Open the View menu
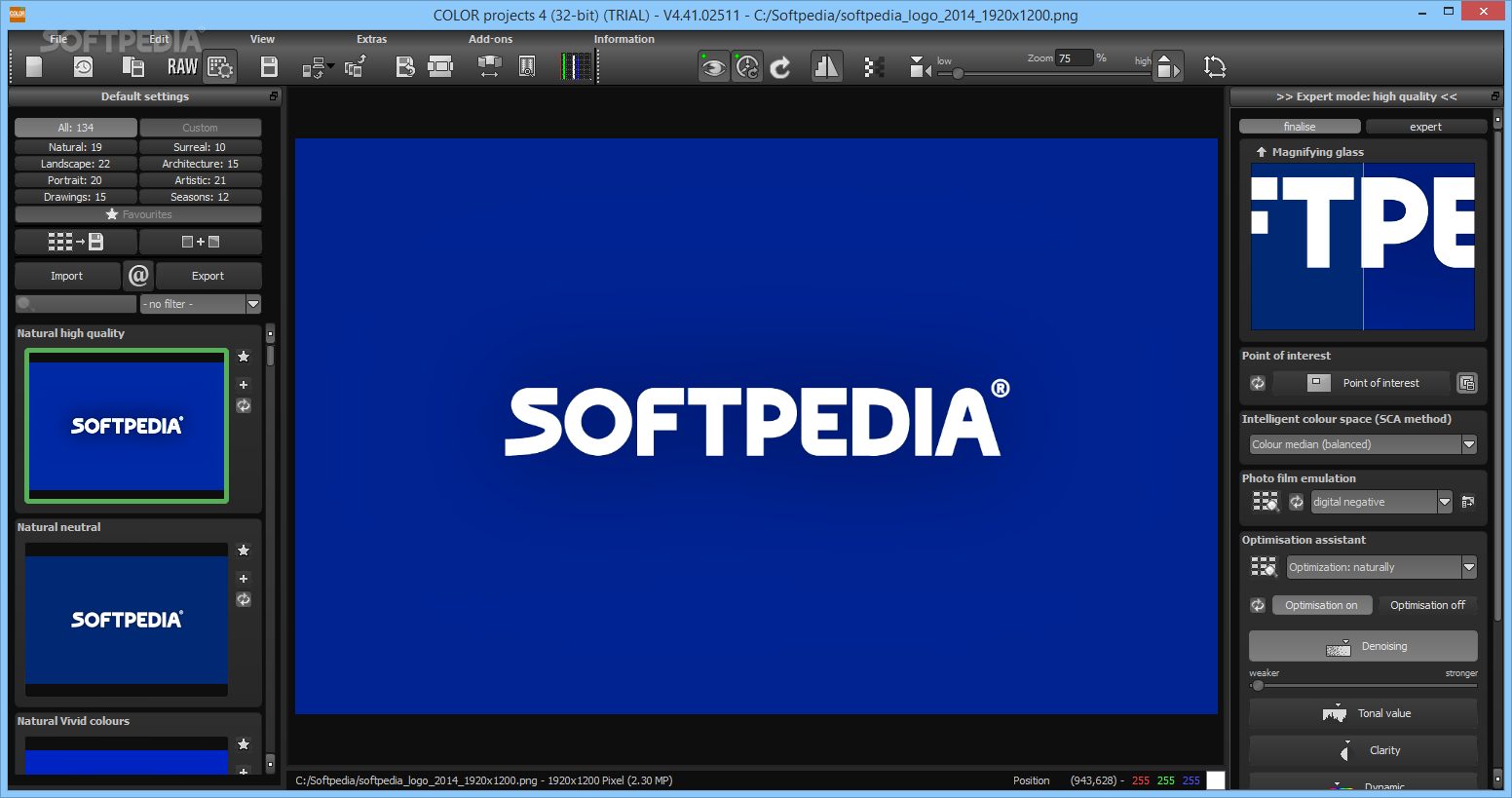Screen dimensions: 1512x798 262,39
